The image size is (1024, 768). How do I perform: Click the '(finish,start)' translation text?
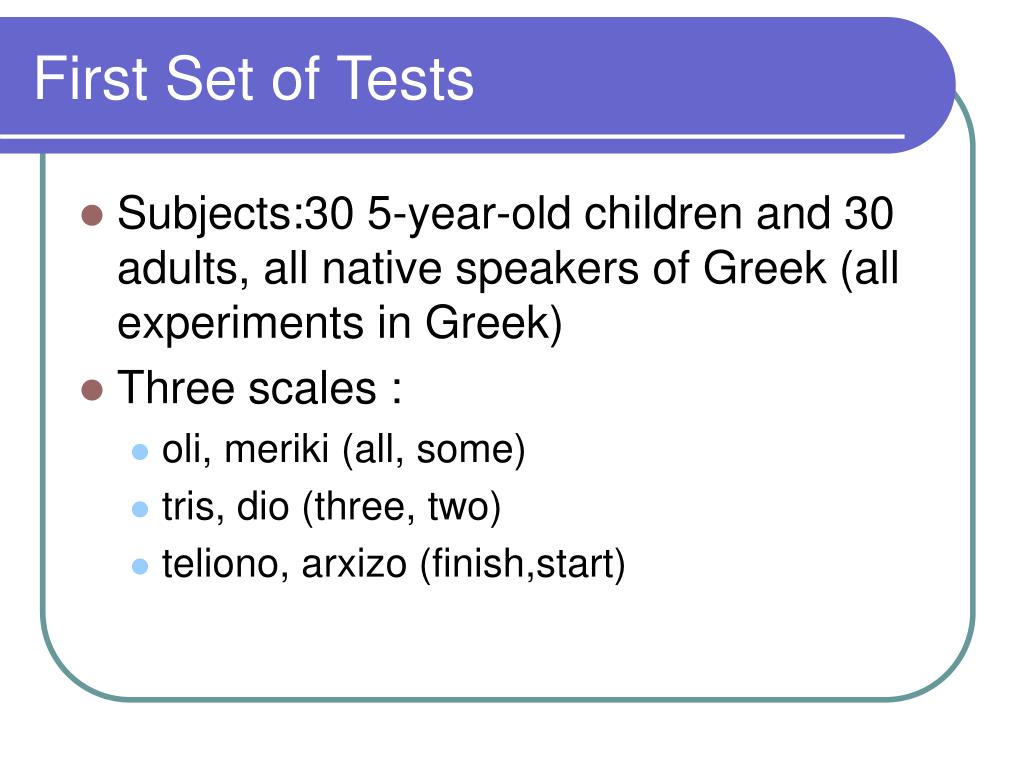pyautogui.click(x=522, y=564)
